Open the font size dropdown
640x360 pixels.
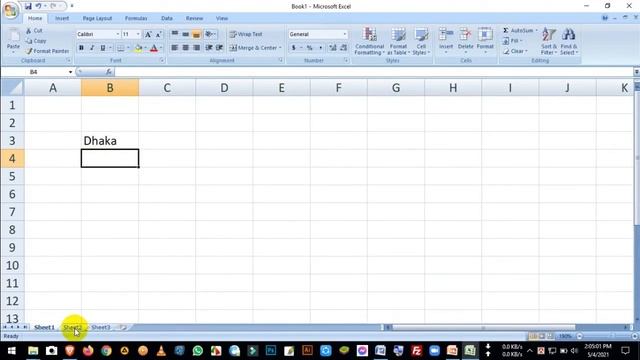click(x=138, y=34)
